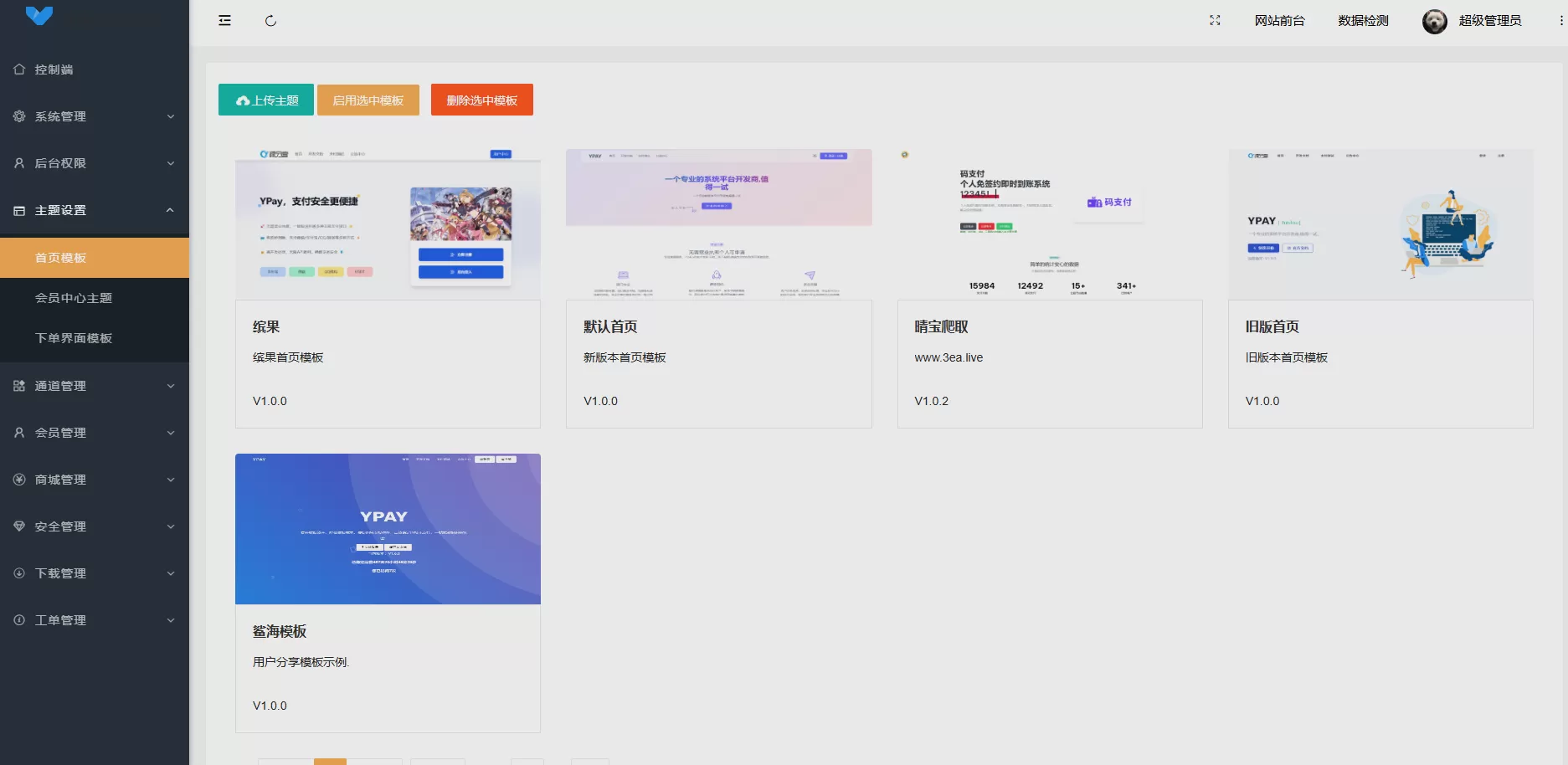The height and width of the screenshot is (765, 1568).
Task: Click the 用户分享模板示例 description
Action: pos(301,662)
